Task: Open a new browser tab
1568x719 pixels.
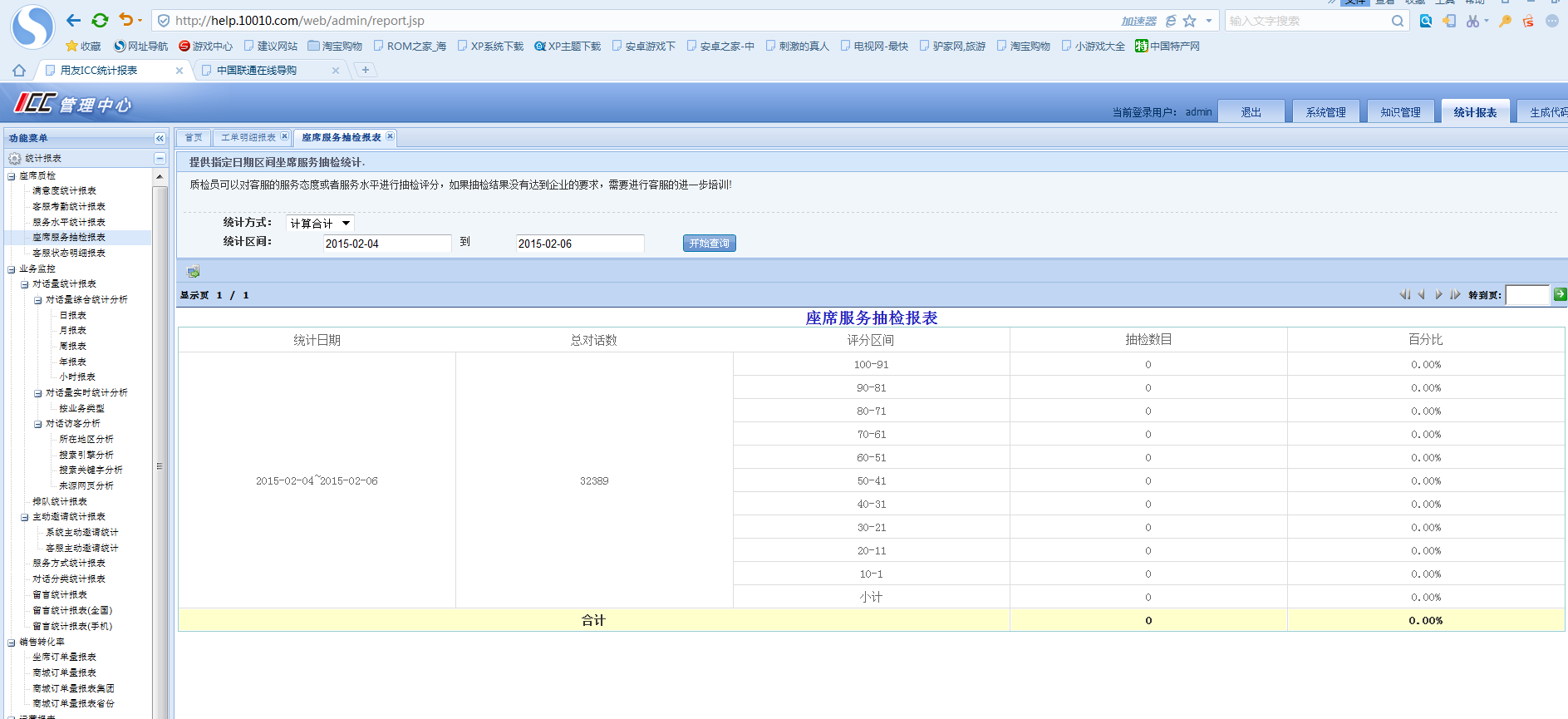Action: click(365, 70)
